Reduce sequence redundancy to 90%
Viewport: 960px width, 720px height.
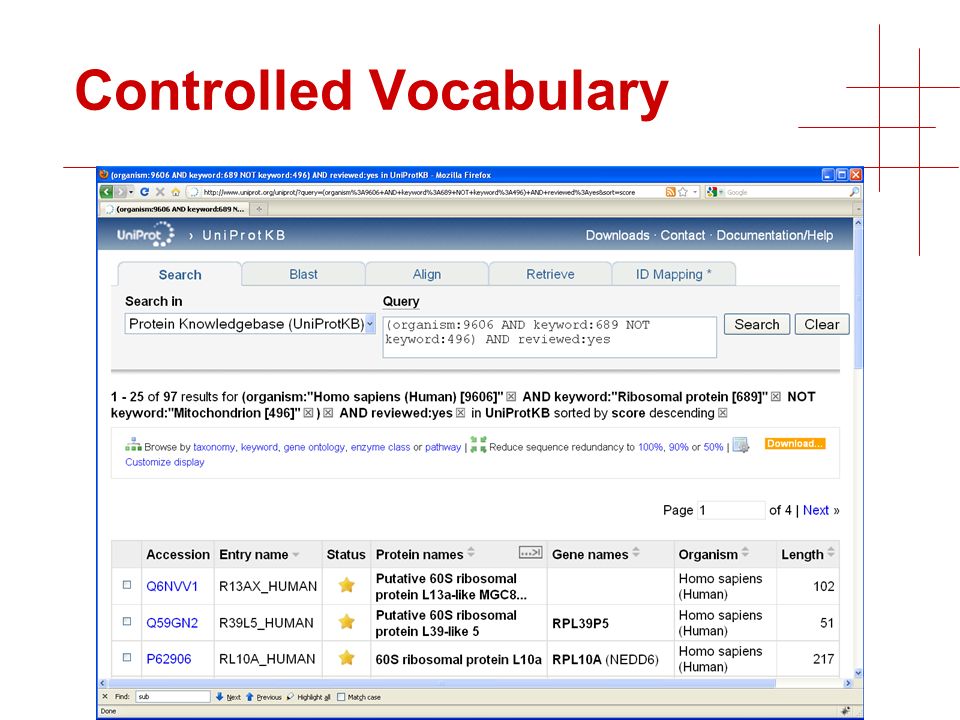[678, 448]
